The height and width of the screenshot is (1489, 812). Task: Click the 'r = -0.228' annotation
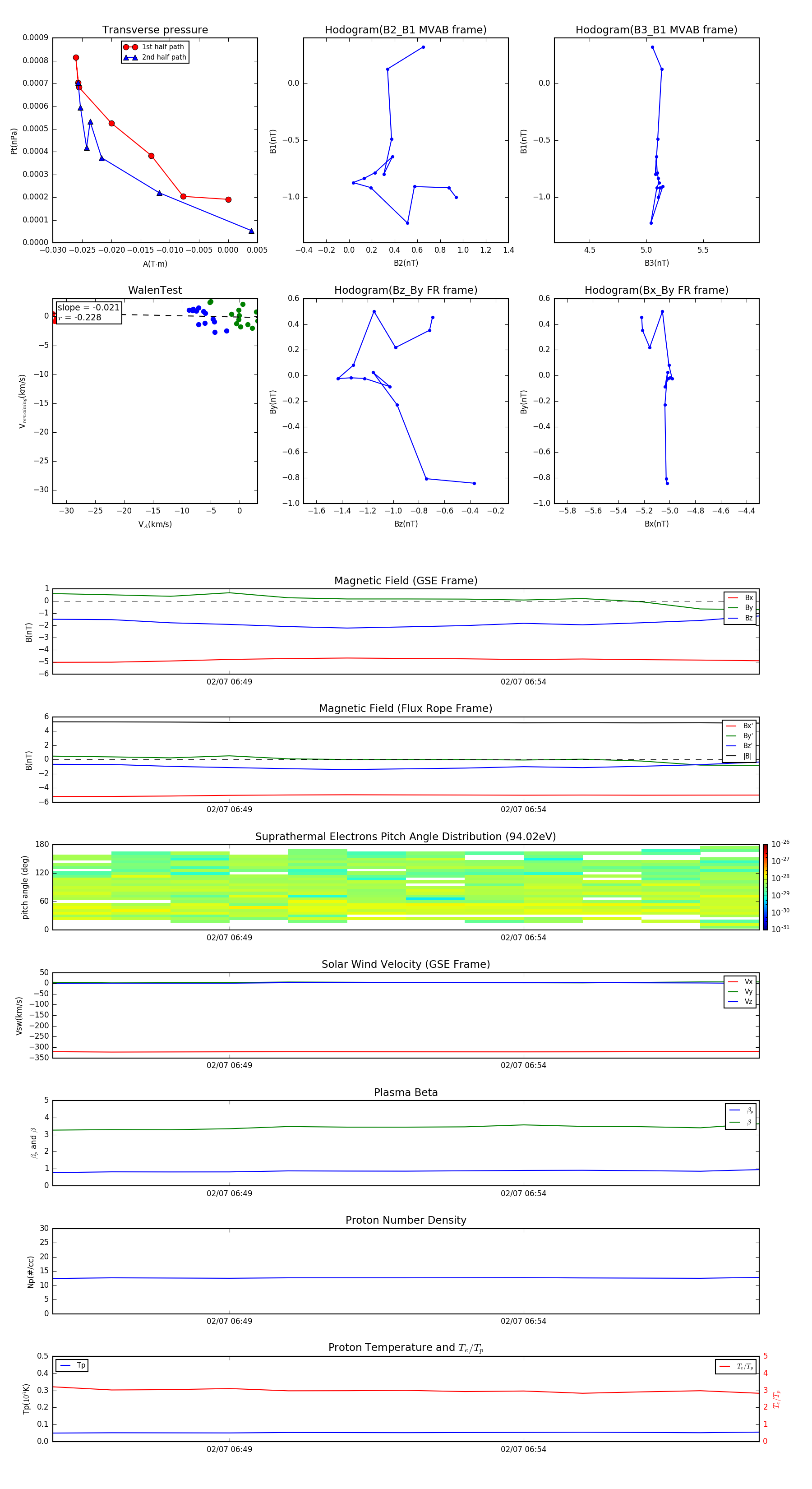point(80,317)
